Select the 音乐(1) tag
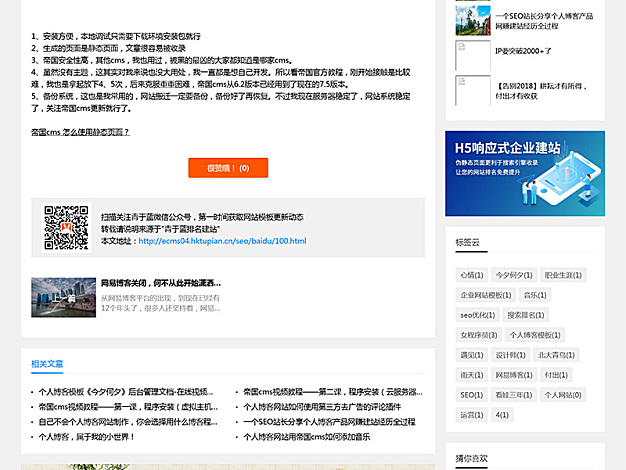The height and width of the screenshot is (470, 626). coord(535,295)
